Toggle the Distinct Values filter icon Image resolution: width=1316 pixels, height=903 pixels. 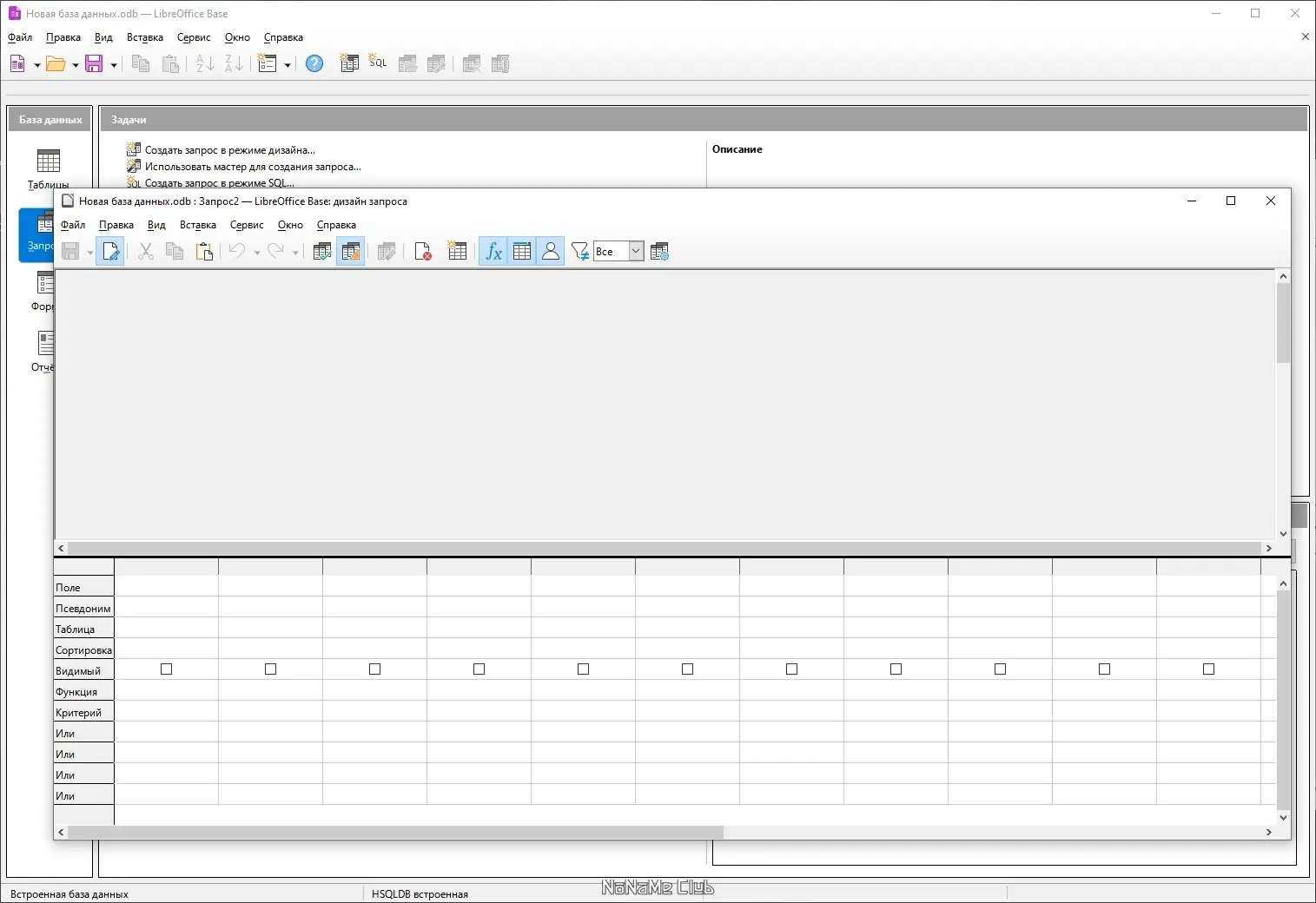[x=579, y=252]
